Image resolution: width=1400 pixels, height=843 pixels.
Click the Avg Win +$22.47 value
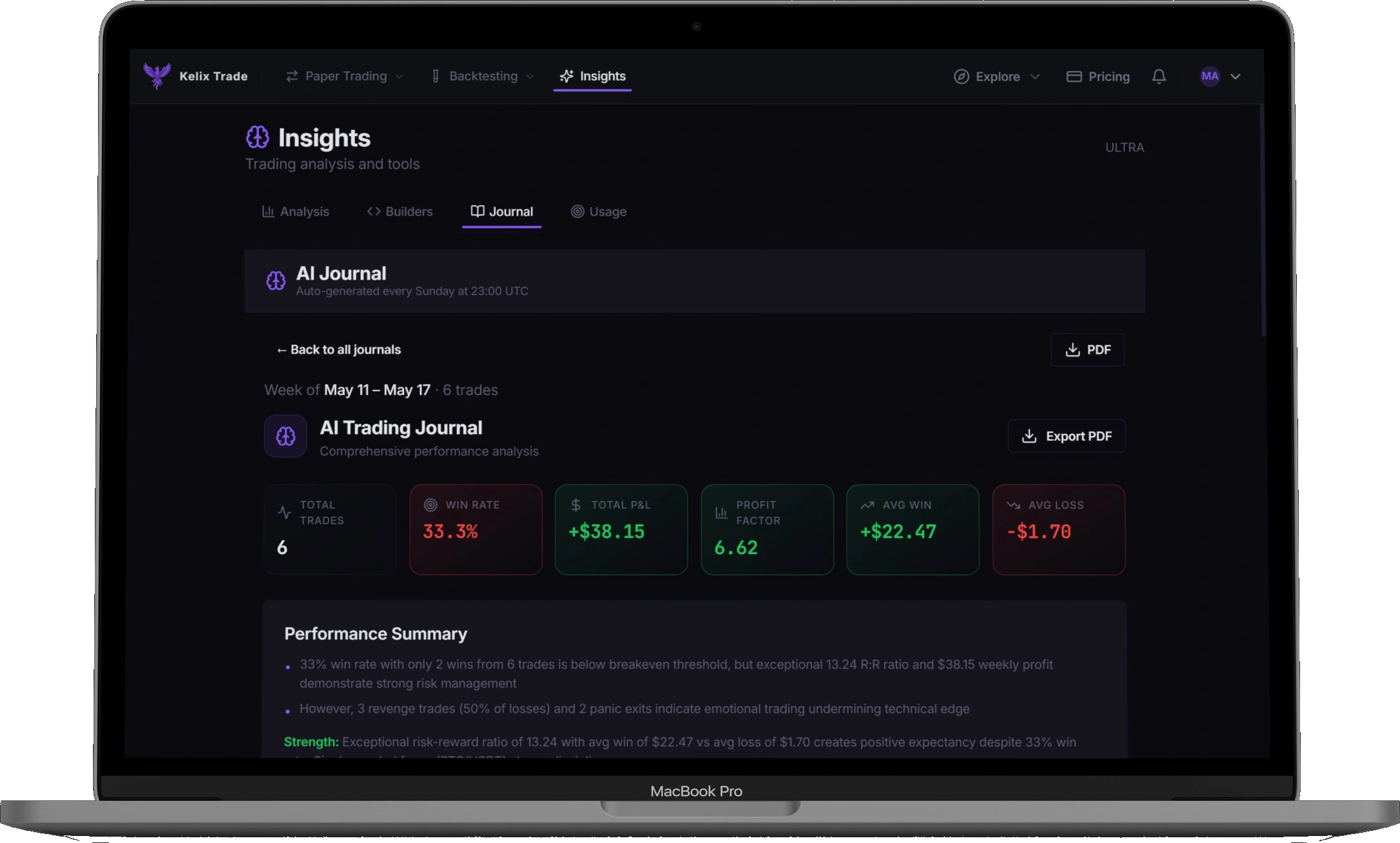coord(898,531)
